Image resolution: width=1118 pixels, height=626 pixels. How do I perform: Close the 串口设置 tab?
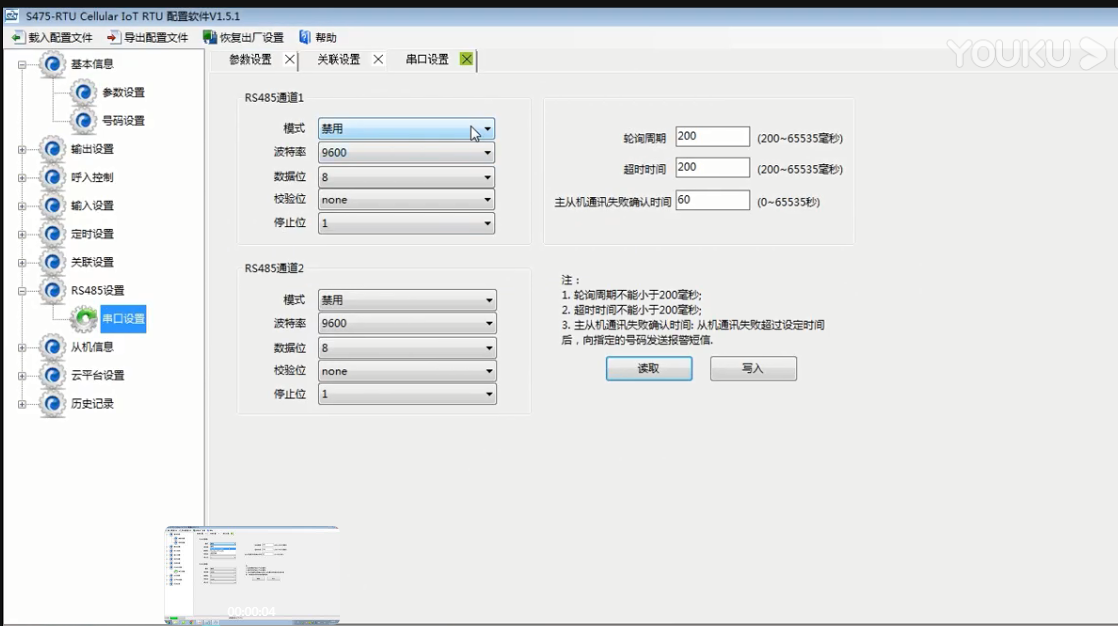(466, 60)
